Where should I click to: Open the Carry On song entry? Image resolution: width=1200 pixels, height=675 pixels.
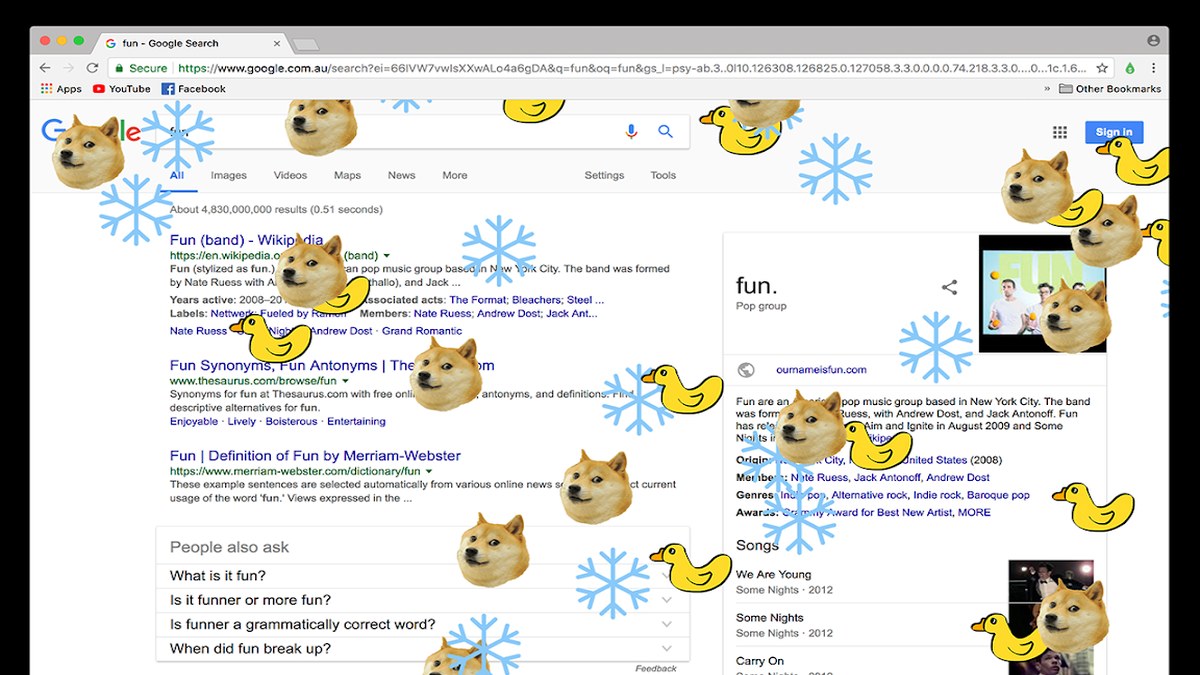pyautogui.click(x=760, y=661)
